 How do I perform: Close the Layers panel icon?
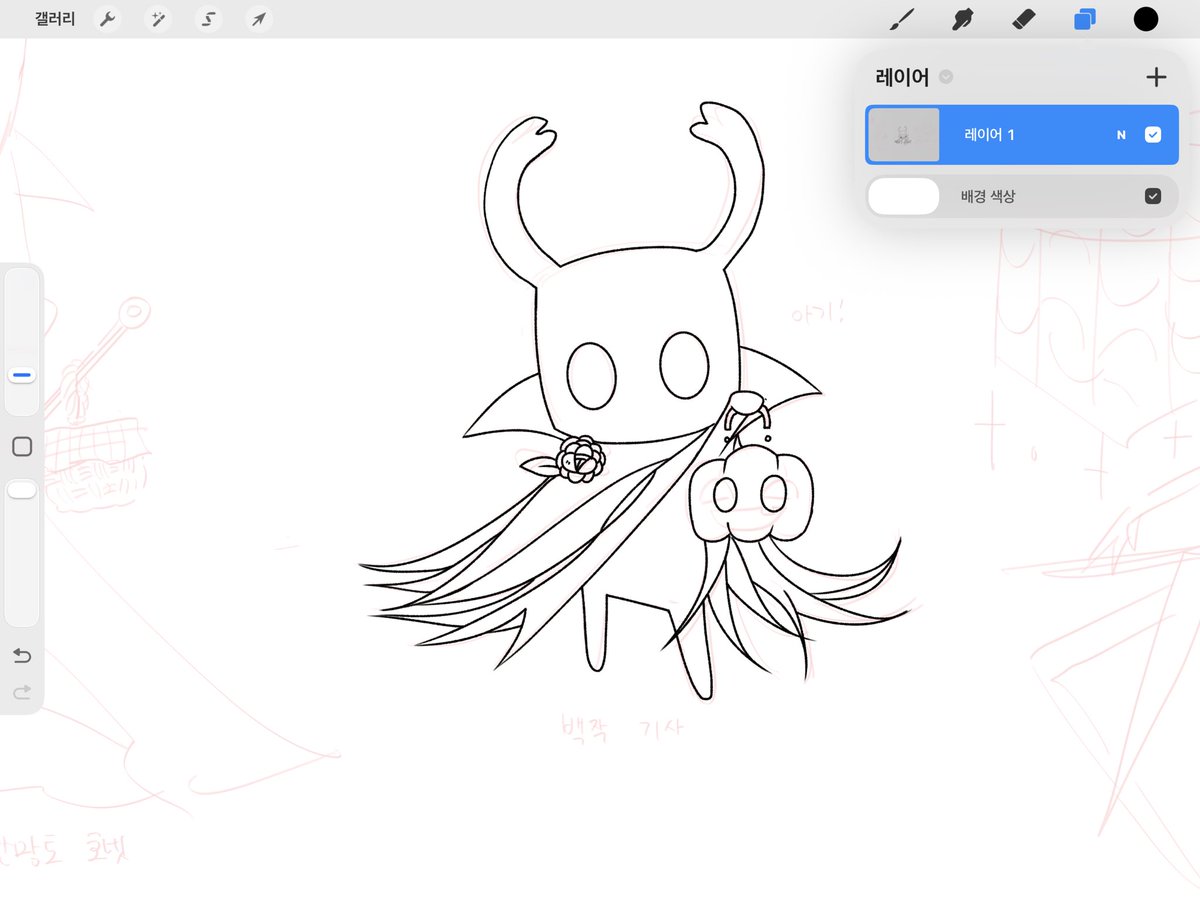1085,19
